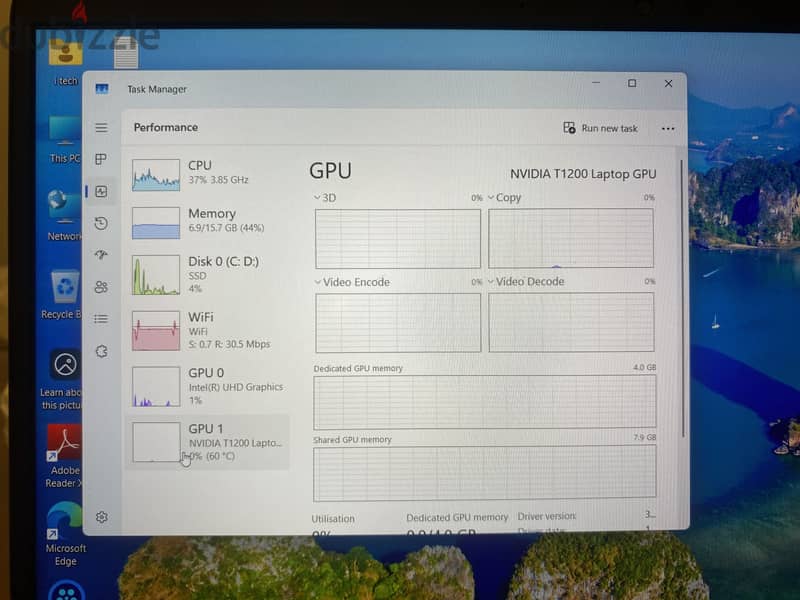Click the Driver version label
The height and width of the screenshot is (600, 800).
[546, 516]
